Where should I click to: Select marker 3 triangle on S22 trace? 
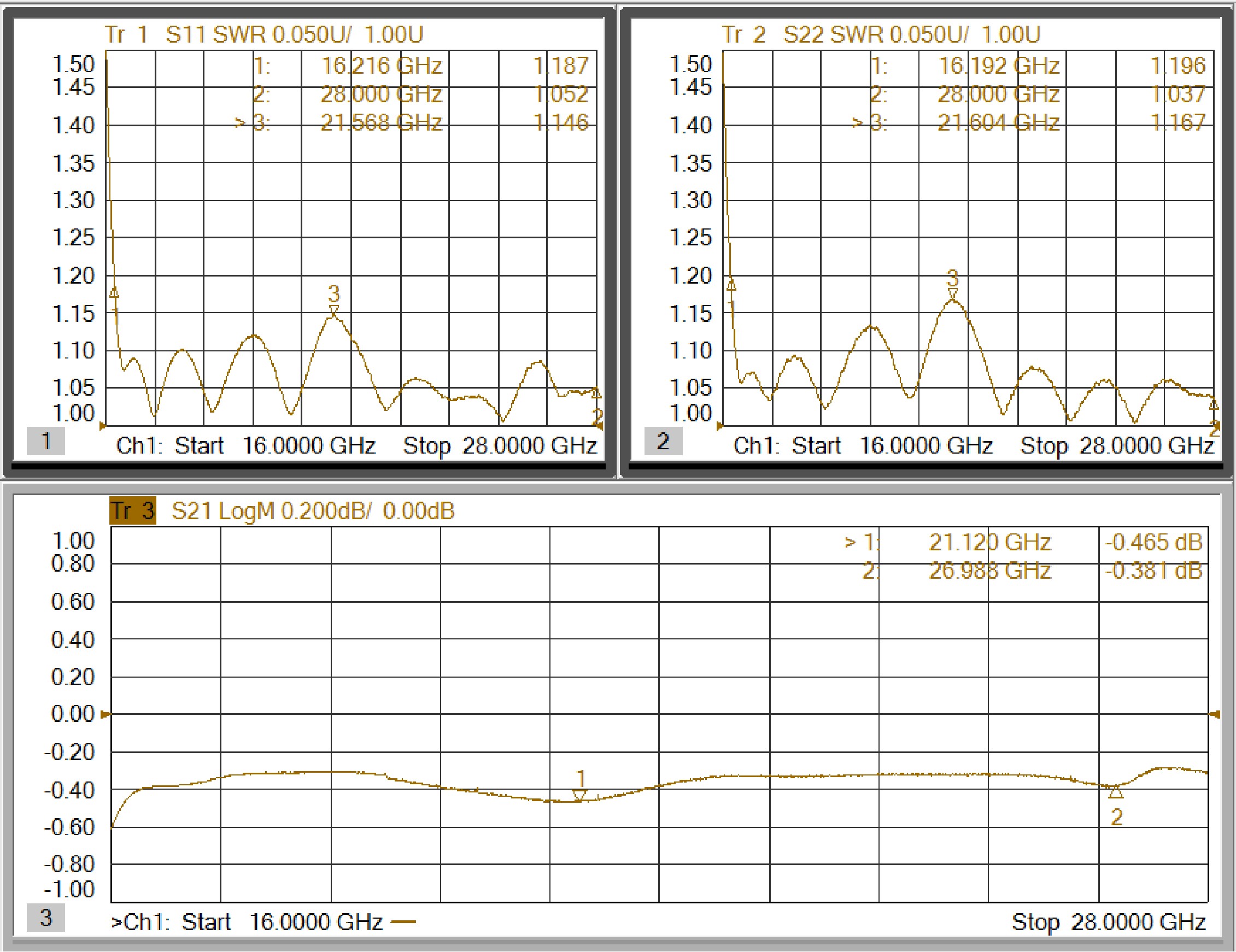tap(952, 293)
